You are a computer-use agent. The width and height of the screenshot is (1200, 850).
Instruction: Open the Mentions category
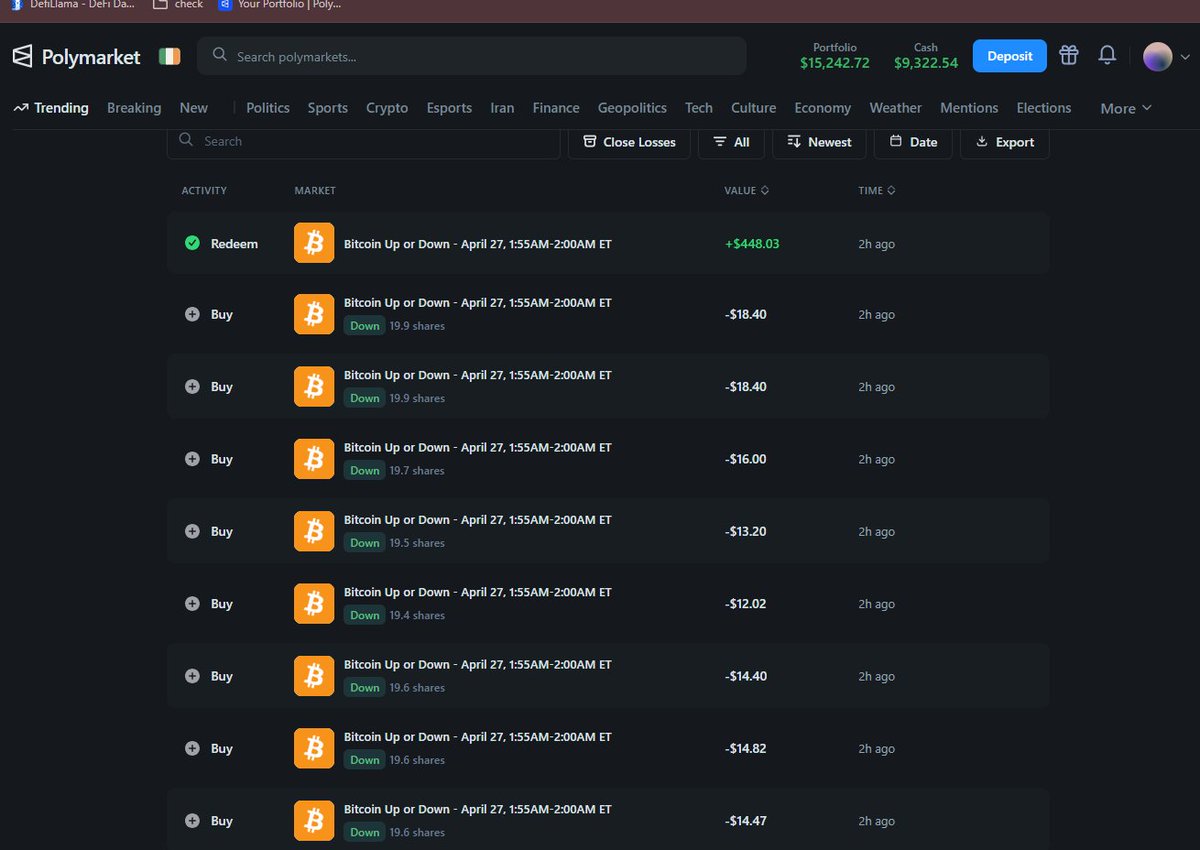tap(969, 108)
